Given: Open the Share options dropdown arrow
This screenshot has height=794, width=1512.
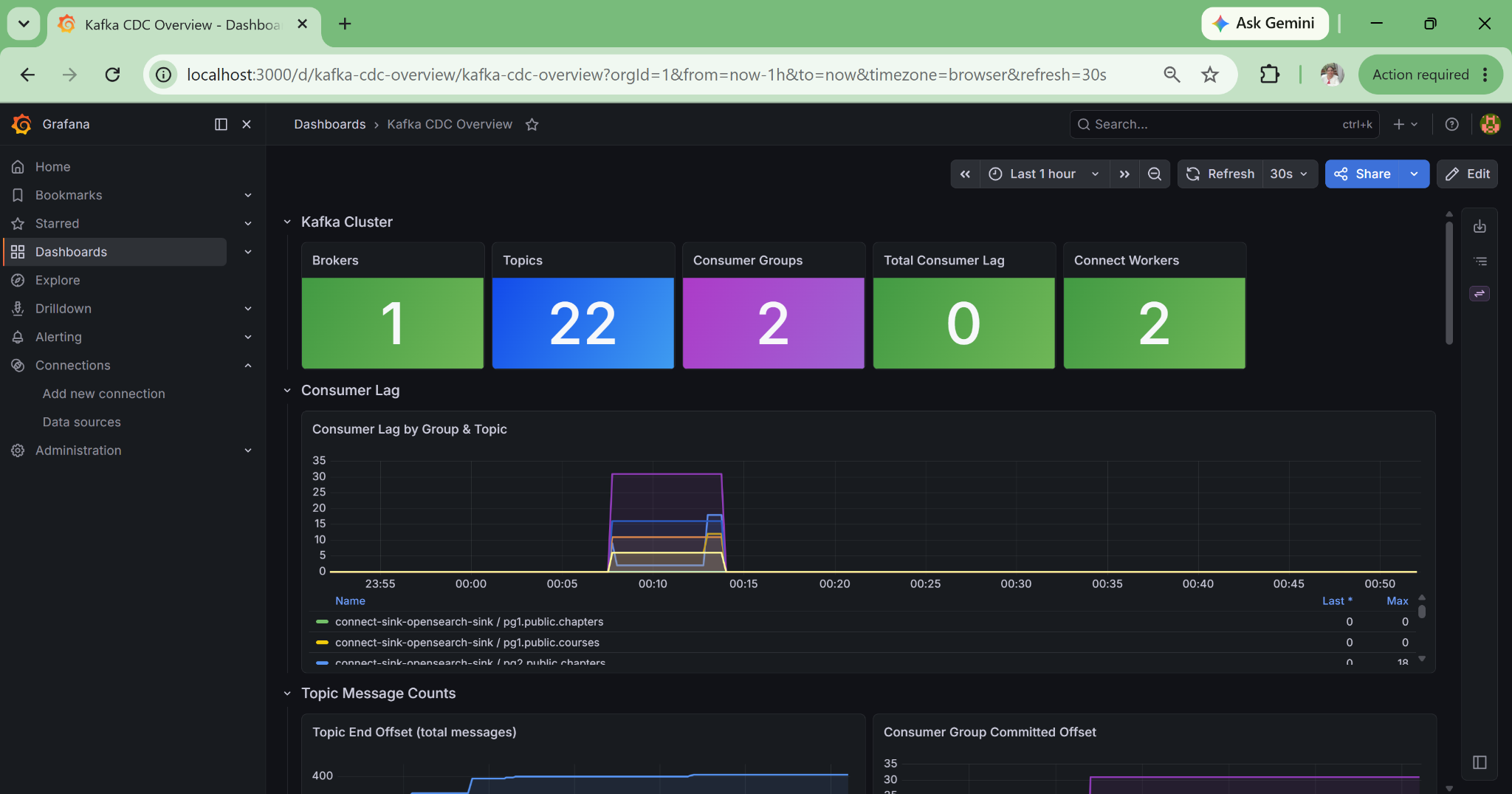Looking at the screenshot, I should coord(1414,174).
